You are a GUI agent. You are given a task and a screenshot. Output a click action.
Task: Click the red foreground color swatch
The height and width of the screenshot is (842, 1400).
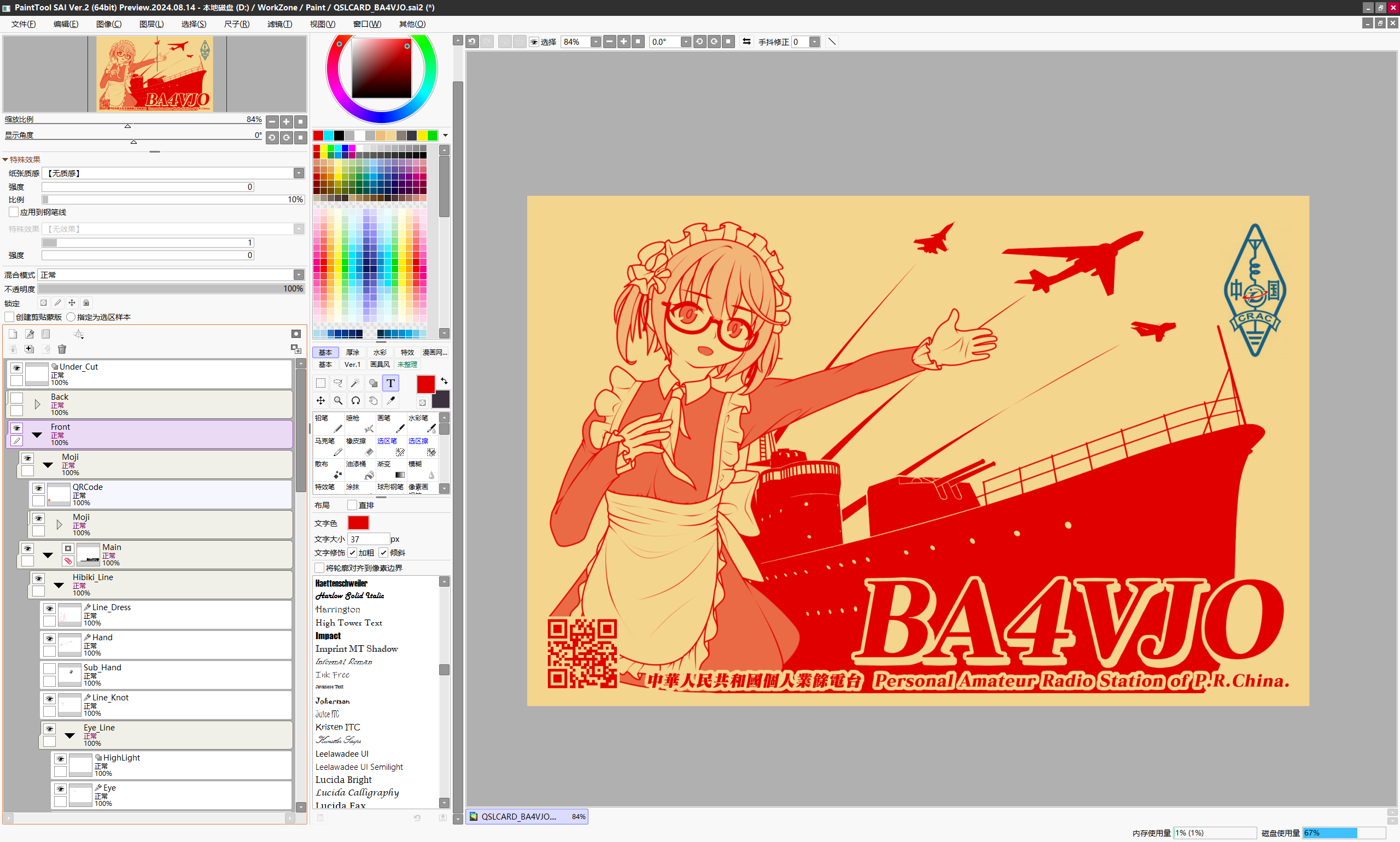(425, 384)
